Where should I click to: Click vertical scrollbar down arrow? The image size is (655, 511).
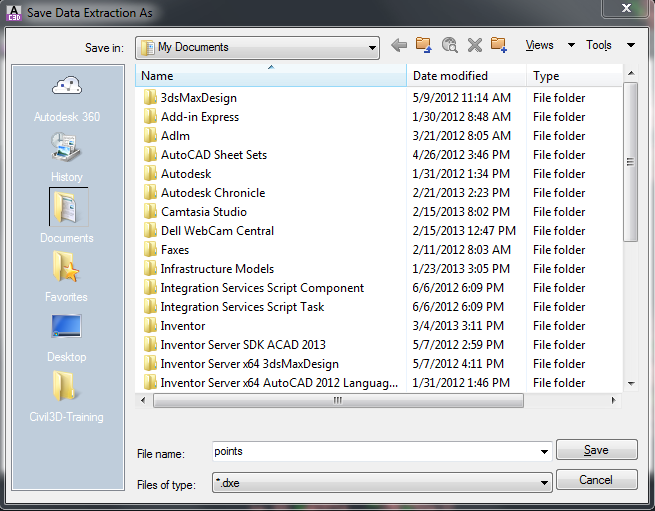pos(631,383)
